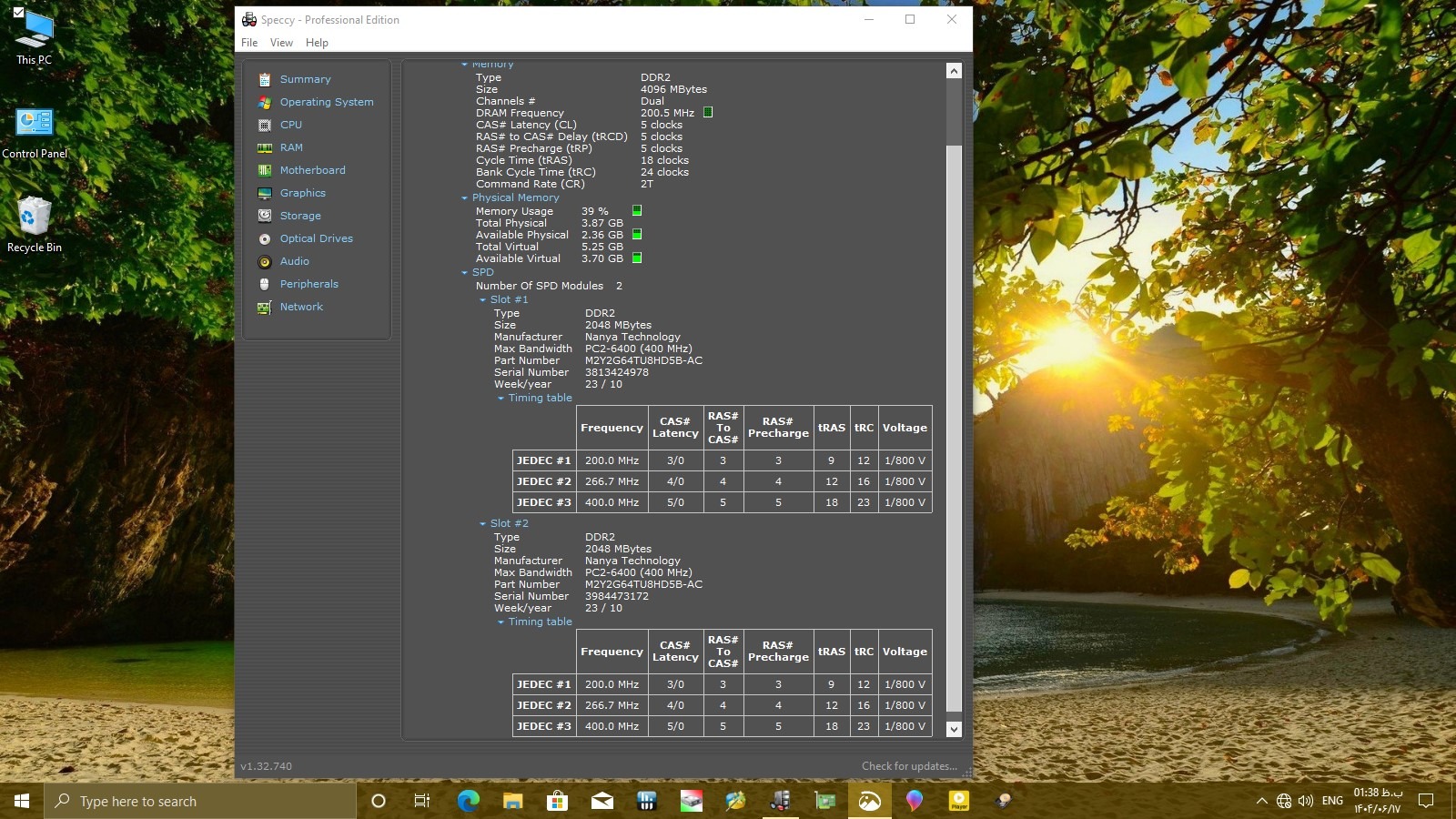Collapse the Memory section
This screenshot has height=819, width=1456.
coord(464,65)
